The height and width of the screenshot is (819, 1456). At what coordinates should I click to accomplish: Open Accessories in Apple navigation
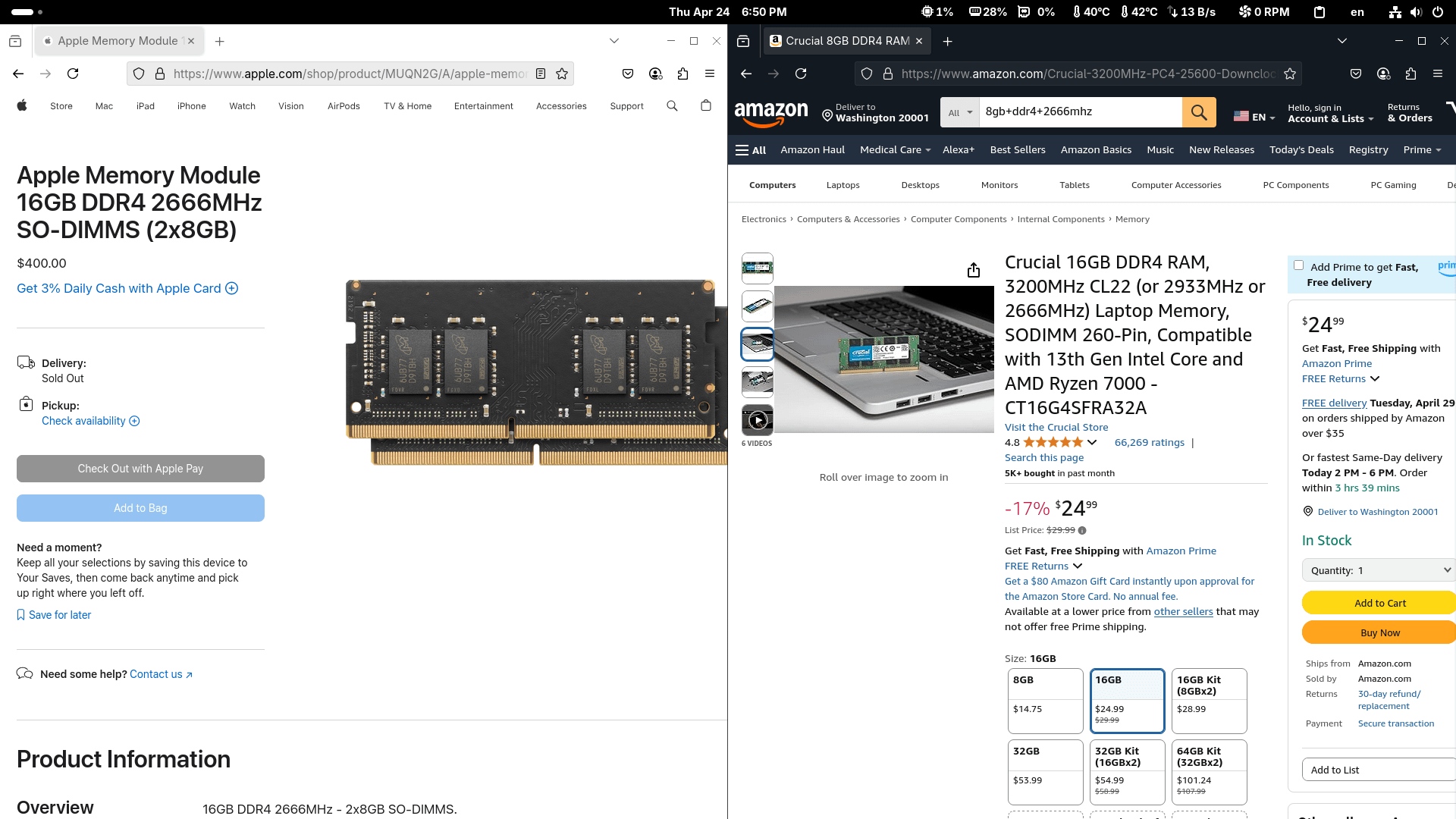(x=561, y=106)
